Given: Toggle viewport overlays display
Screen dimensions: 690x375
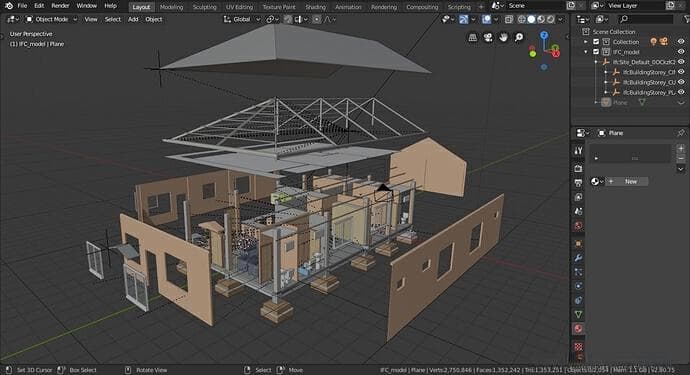Looking at the screenshot, I should [x=486, y=19].
